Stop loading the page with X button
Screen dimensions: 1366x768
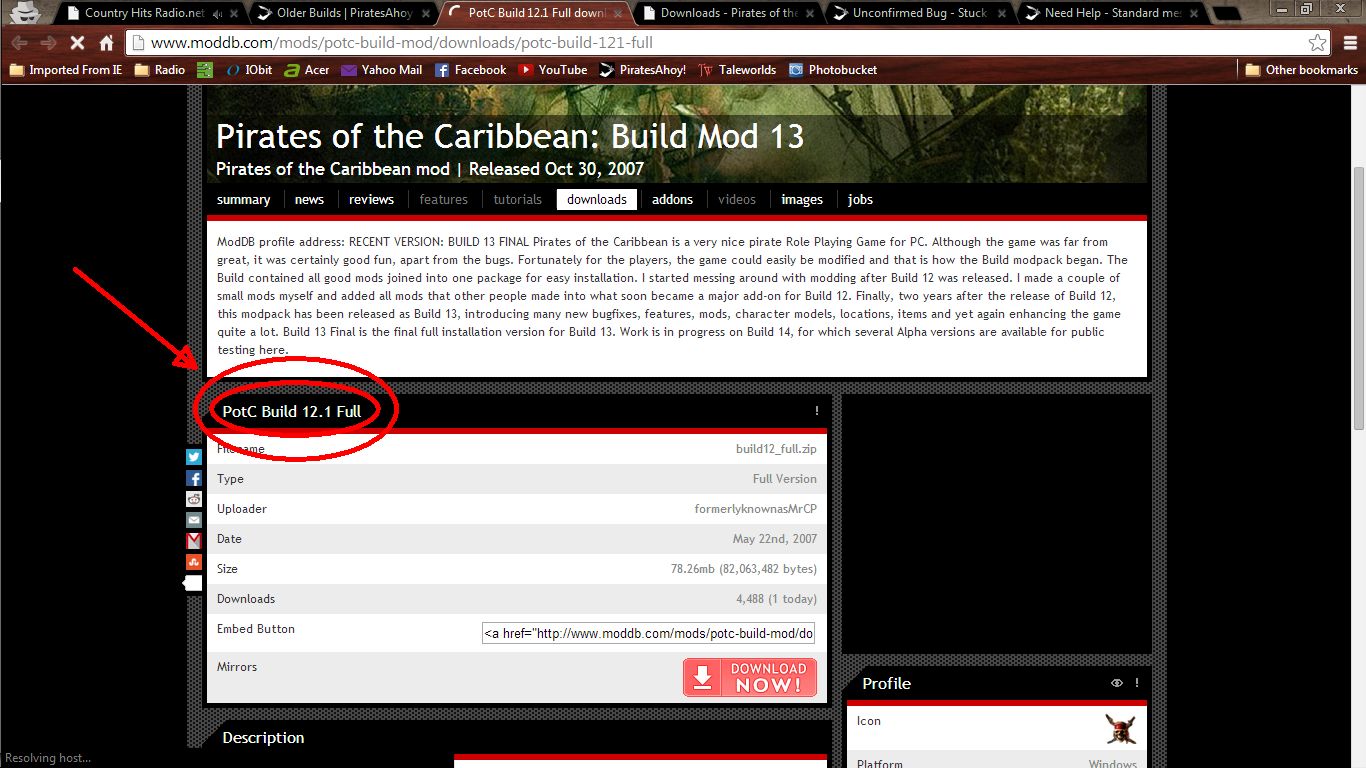[x=77, y=43]
